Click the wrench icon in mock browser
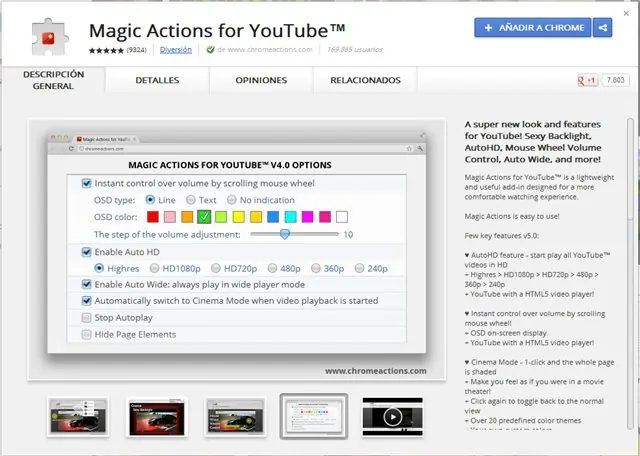The width and height of the screenshot is (640, 456). [420, 149]
